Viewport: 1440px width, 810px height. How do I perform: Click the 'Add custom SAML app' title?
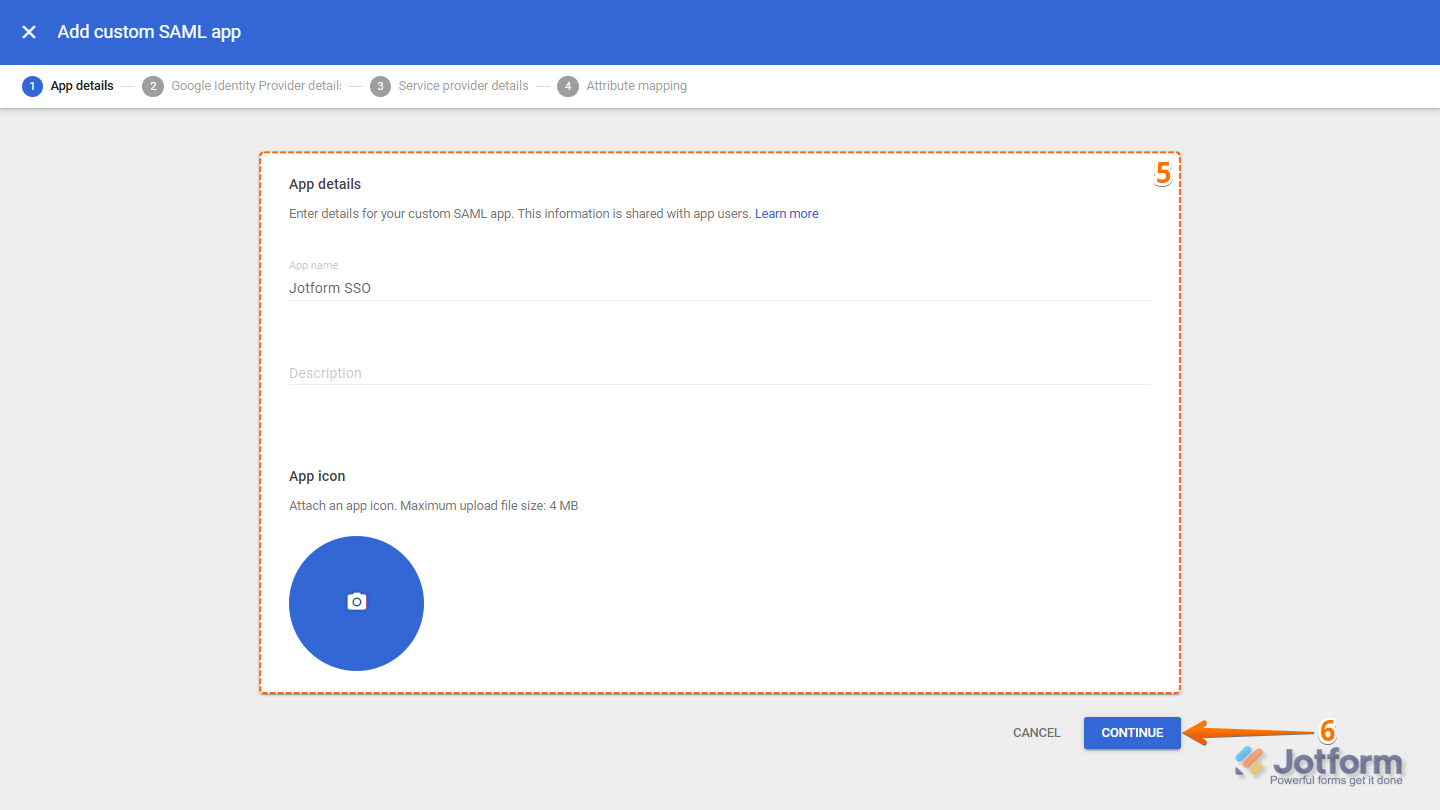tap(149, 32)
